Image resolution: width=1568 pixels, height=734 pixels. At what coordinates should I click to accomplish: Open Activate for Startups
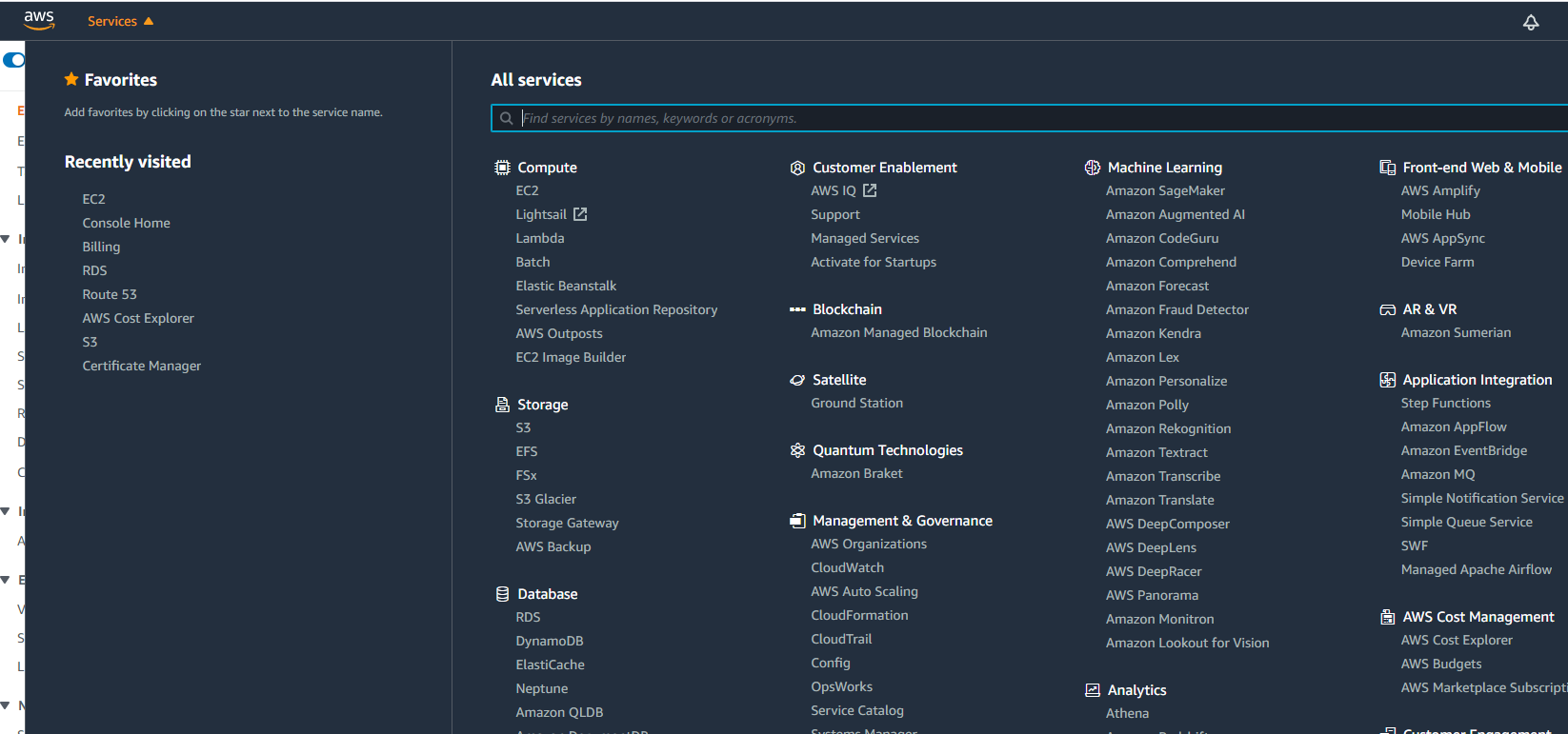pyautogui.click(x=874, y=262)
